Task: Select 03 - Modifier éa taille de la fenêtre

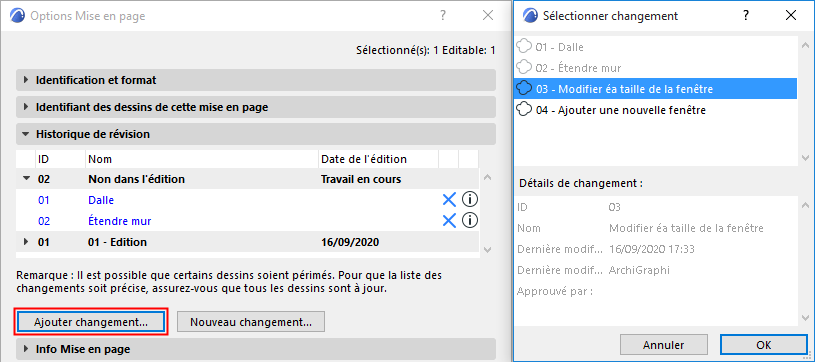Action: [655, 89]
